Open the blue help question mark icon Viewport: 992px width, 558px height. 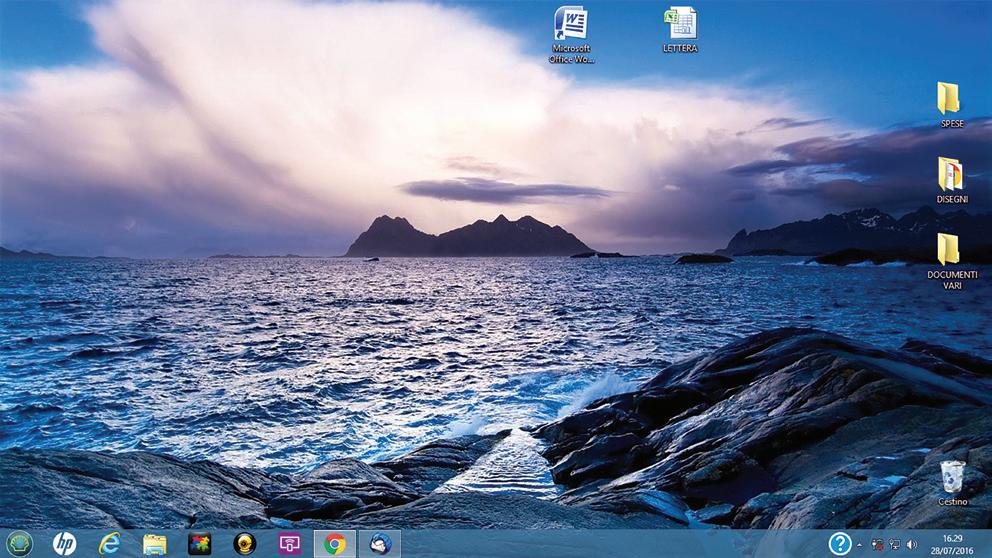point(840,543)
